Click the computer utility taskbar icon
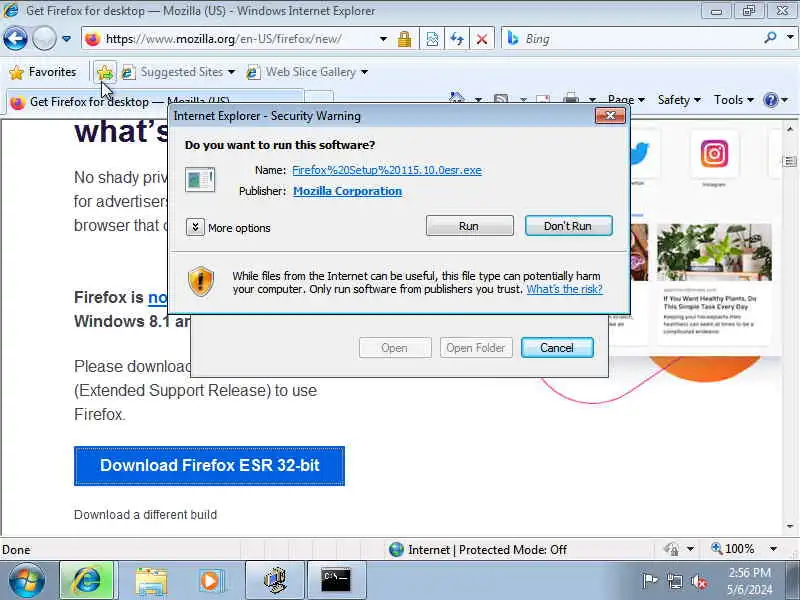Viewport: 800px width, 600px height. coord(276,581)
